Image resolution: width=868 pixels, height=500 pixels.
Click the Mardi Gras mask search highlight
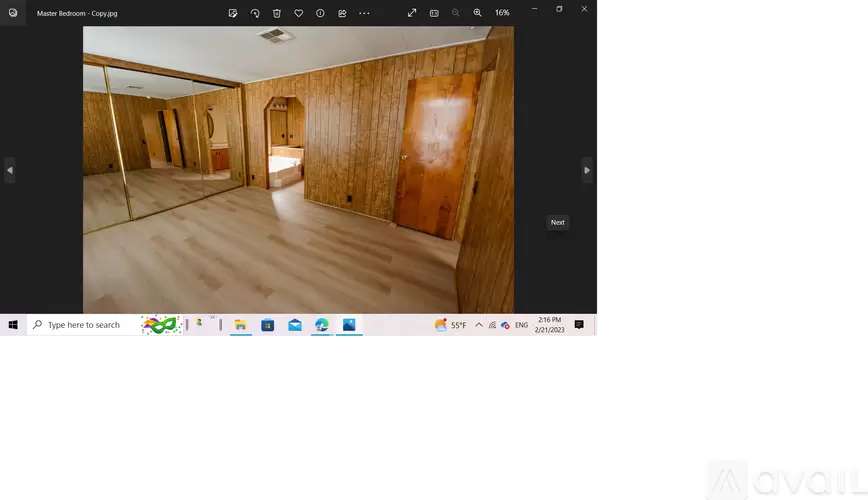pyautogui.click(x=161, y=325)
